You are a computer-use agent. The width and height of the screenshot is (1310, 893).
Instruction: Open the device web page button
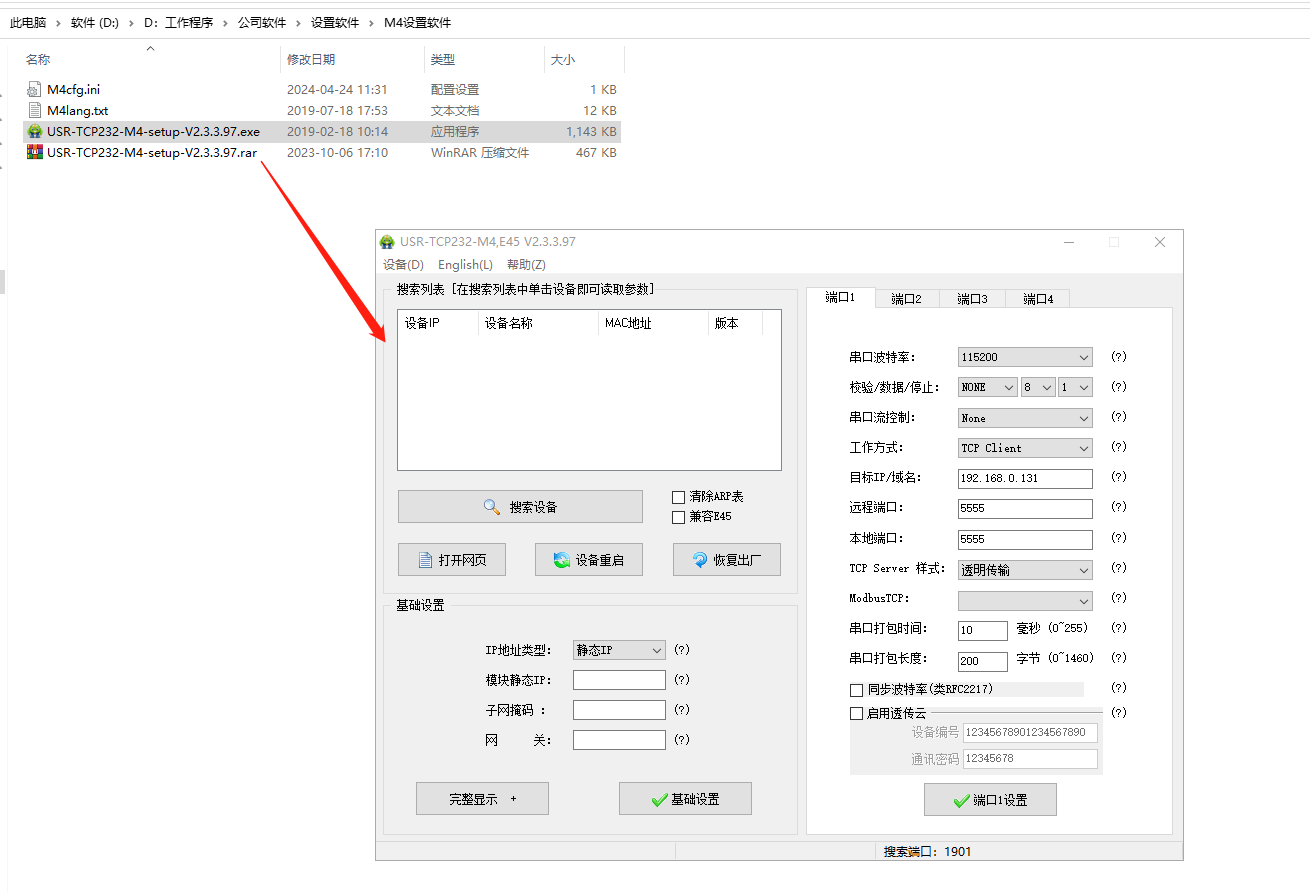click(451, 560)
